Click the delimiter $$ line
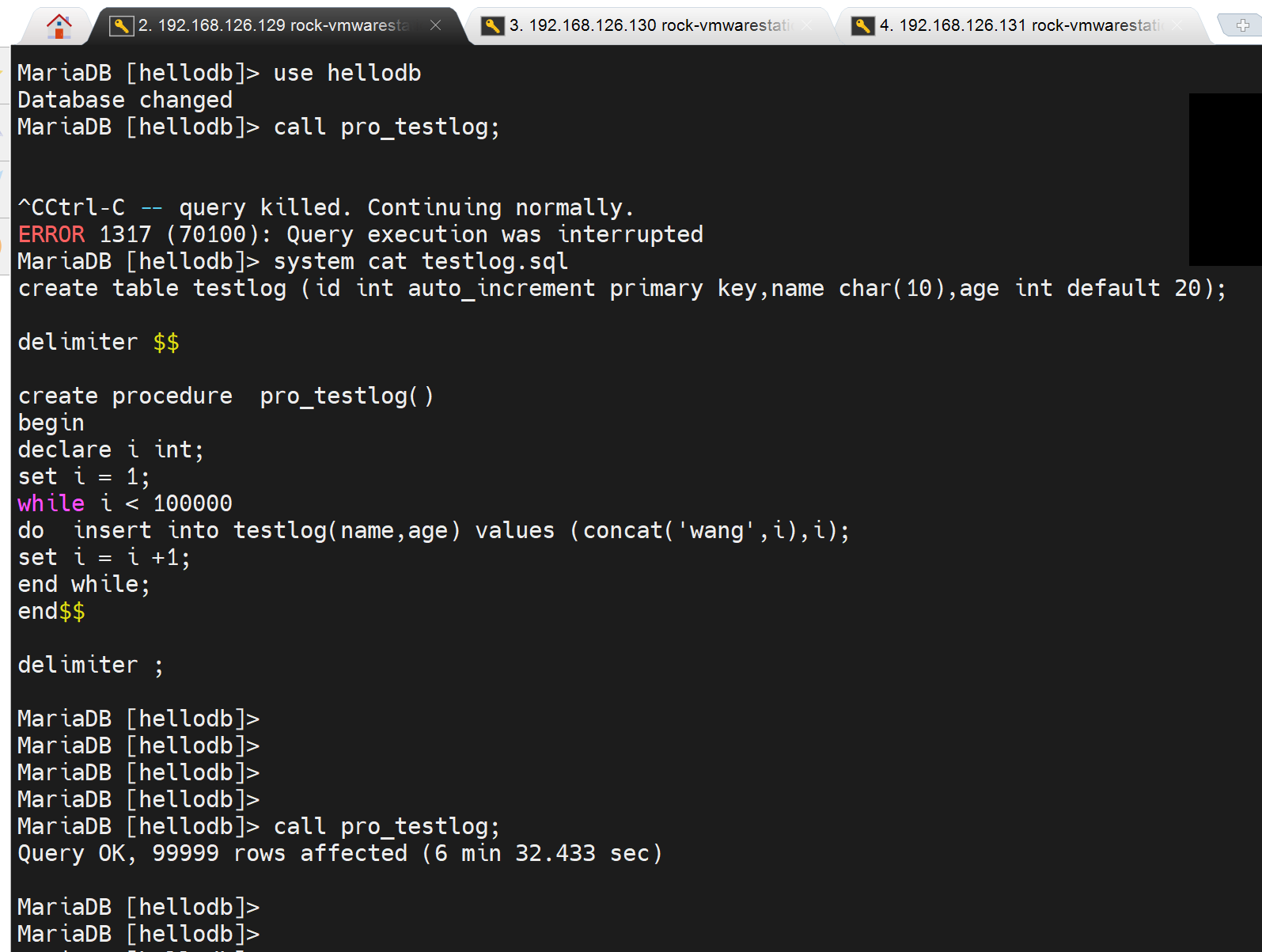 pyautogui.click(x=98, y=342)
